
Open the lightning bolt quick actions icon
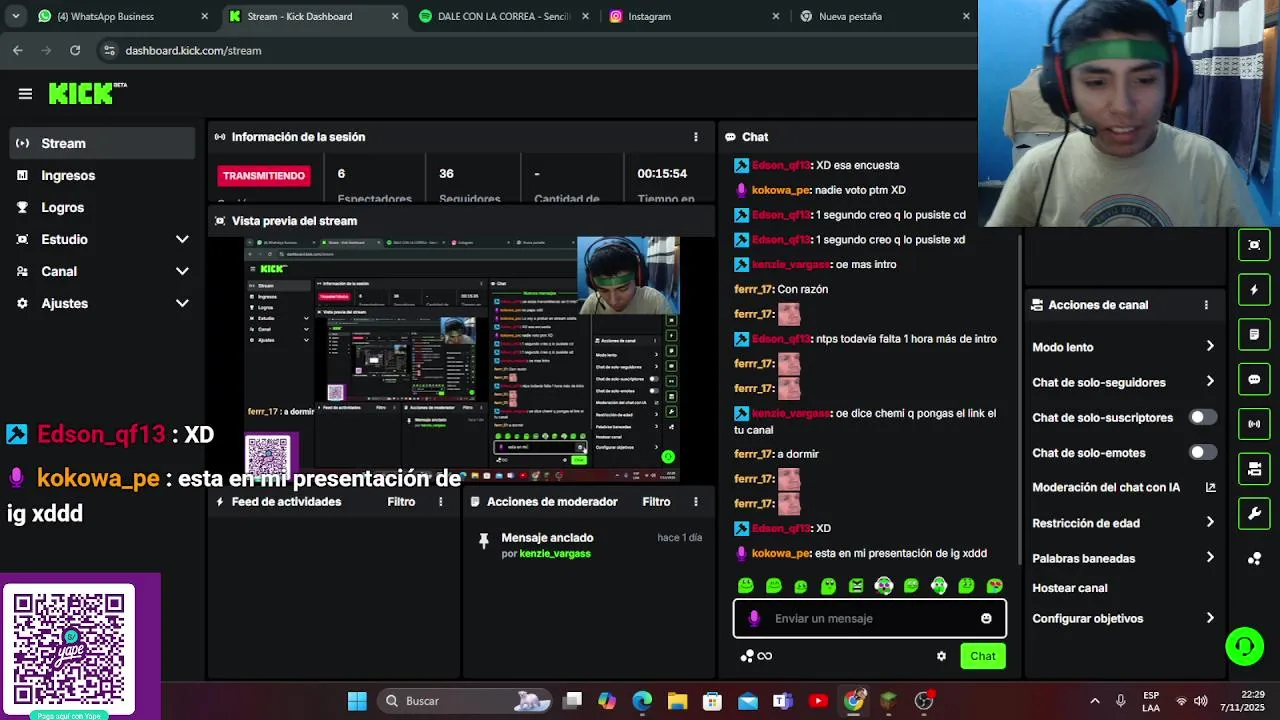[x=1254, y=290]
